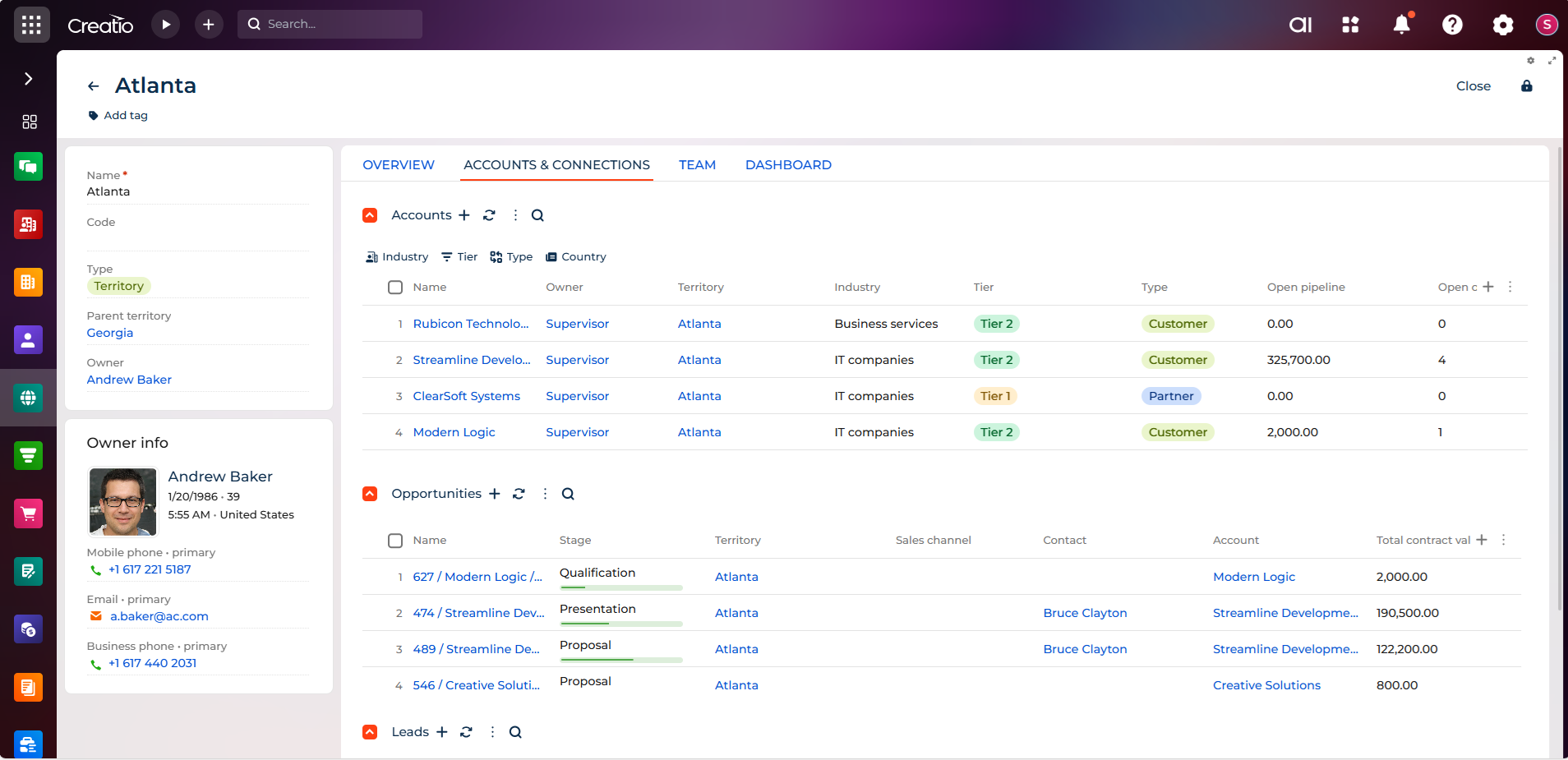Switch to the Overview tab

pos(399,165)
